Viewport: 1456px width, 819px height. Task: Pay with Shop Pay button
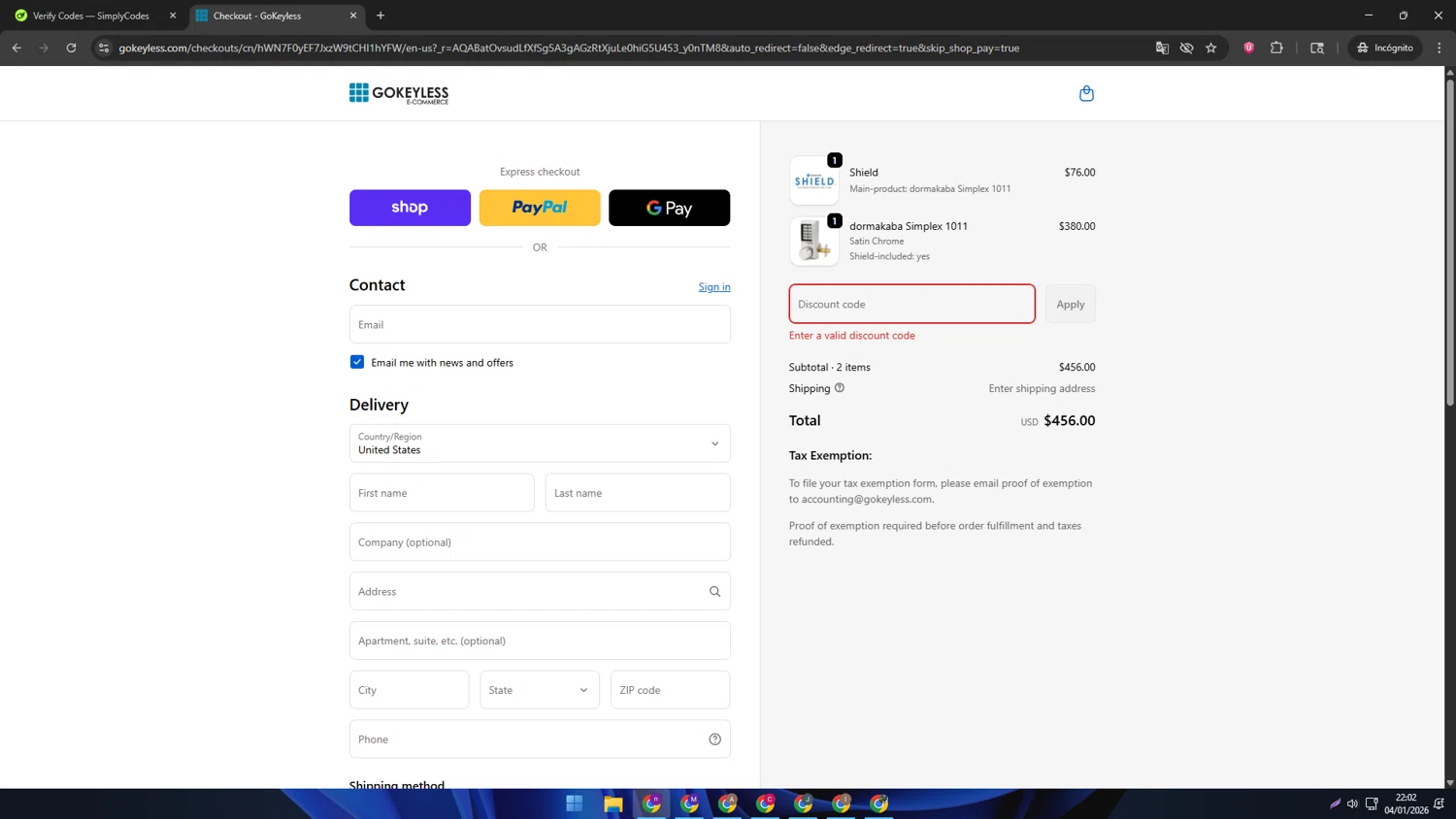click(x=410, y=208)
